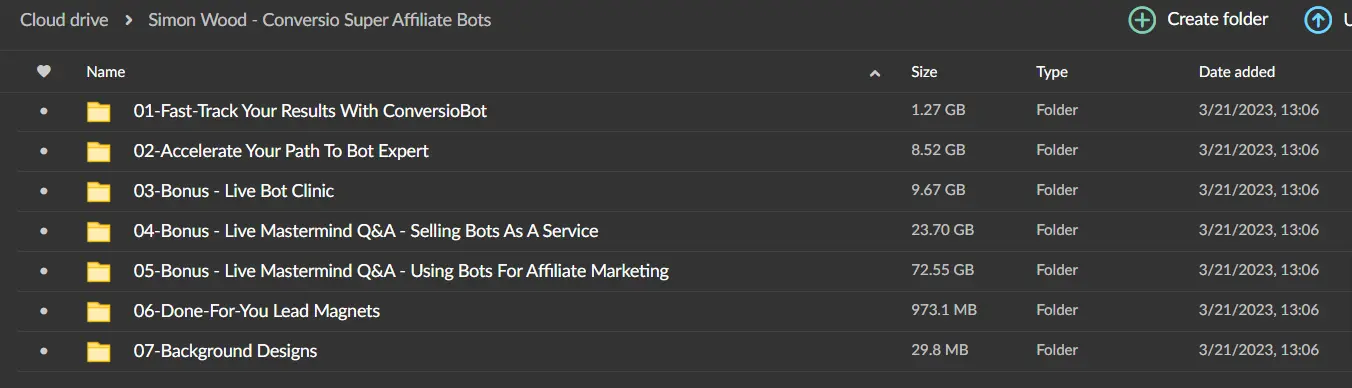The height and width of the screenshot is (388, 1352).
Task: Go to Cloud drive breadcrumb
Action: (x=64, y=20)
